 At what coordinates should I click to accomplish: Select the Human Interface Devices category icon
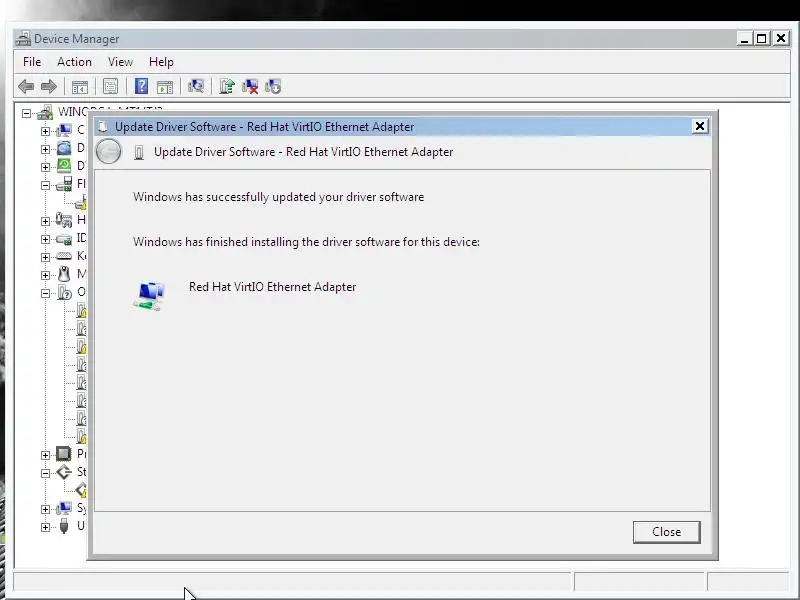[x=64, y=220]
